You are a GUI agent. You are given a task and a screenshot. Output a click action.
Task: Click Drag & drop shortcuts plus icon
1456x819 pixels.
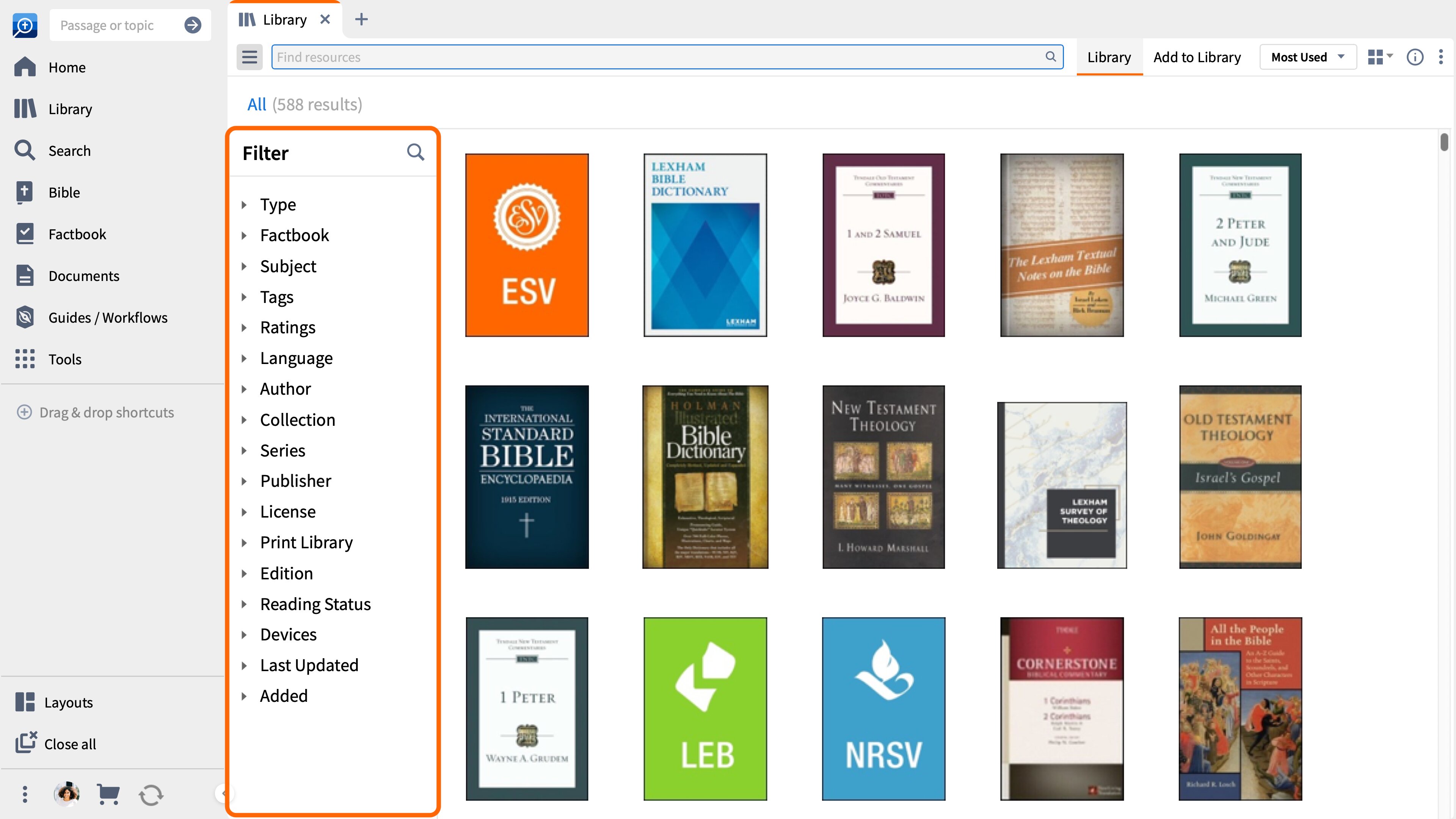pyautogui.click(x=24, y=412)
